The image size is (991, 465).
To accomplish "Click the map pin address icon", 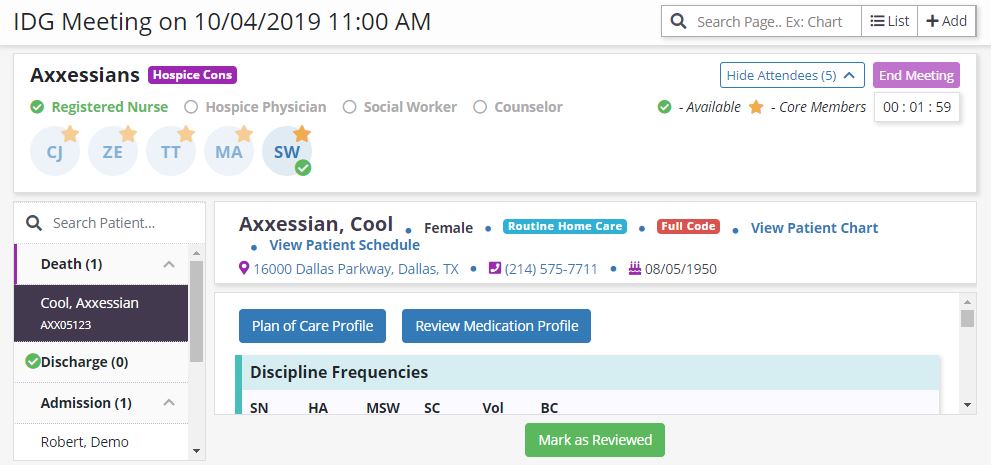I will (244, 269).
